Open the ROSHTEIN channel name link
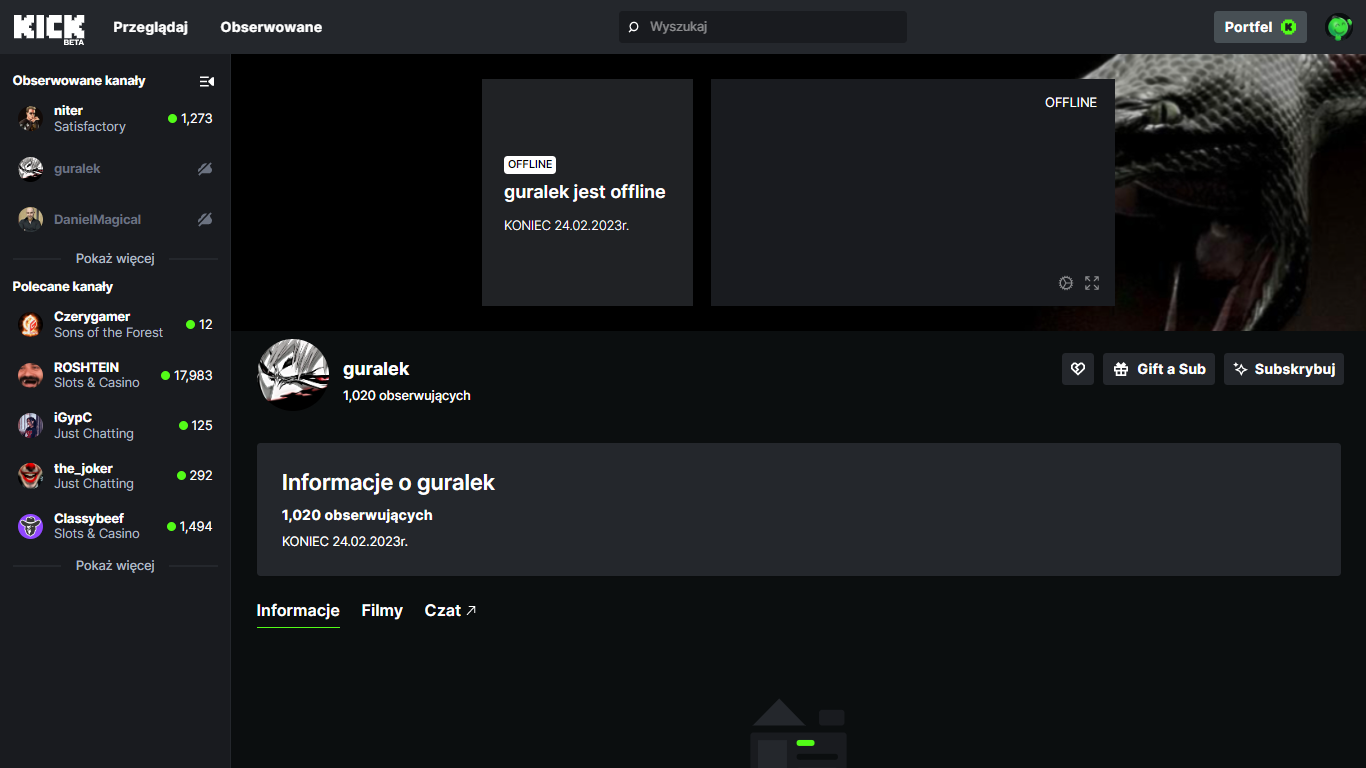This screenshot has width=1366, height=768. tap(86, 367)
